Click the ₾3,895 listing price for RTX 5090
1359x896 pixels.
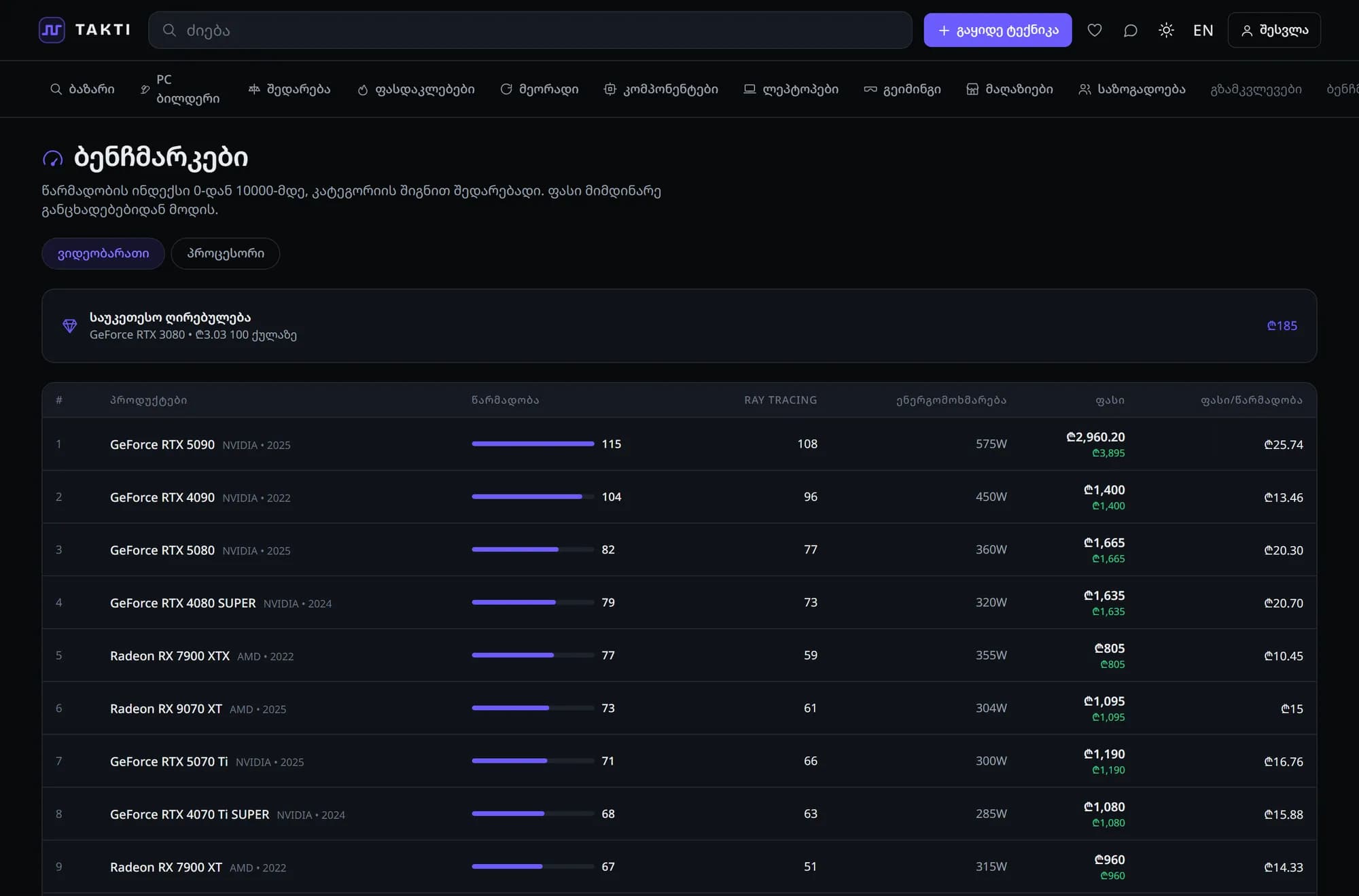[1108, 453]
